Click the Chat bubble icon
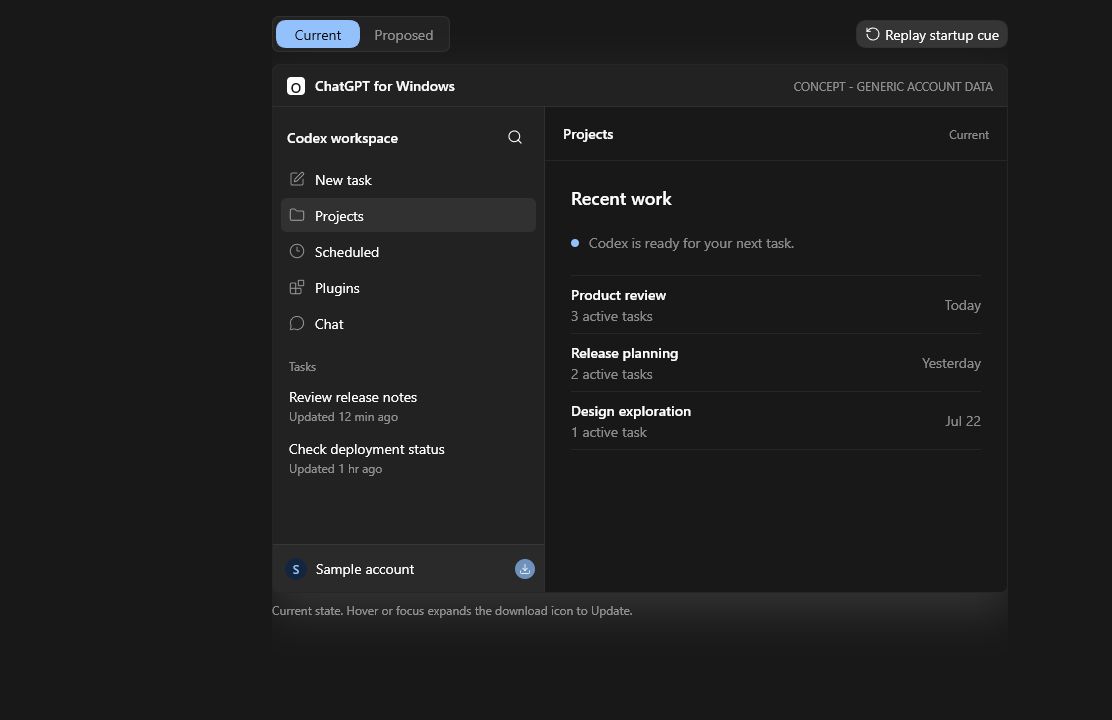The image size is (1112, 720). [297, 323]
